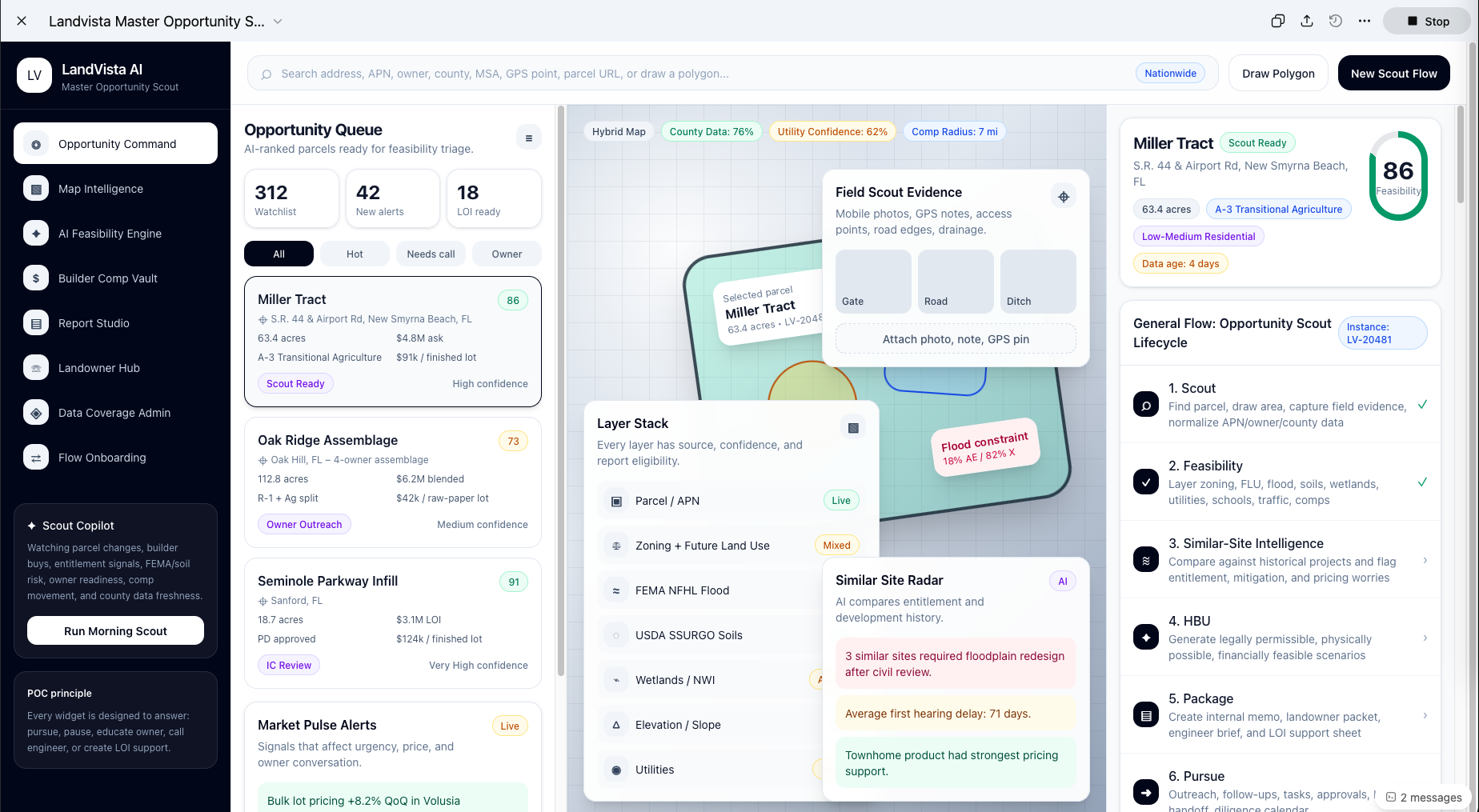Toggle the Nationwide search scope

pyautogui.click(x=1169, y=73)
